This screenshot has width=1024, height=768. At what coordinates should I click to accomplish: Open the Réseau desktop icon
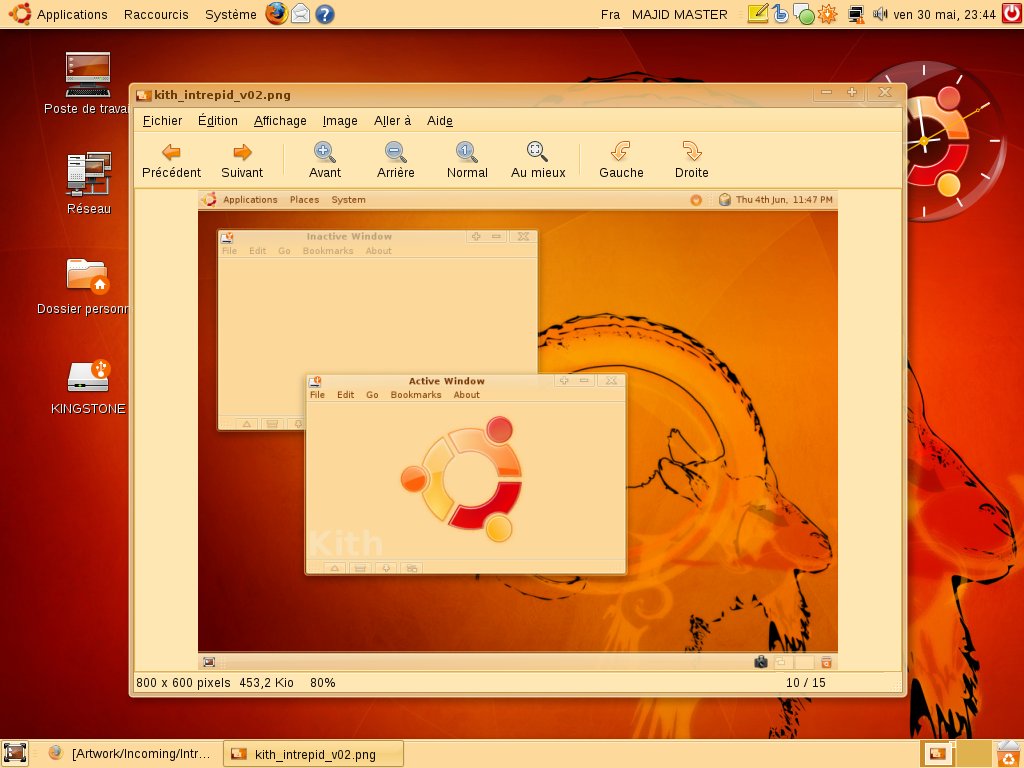89,183
